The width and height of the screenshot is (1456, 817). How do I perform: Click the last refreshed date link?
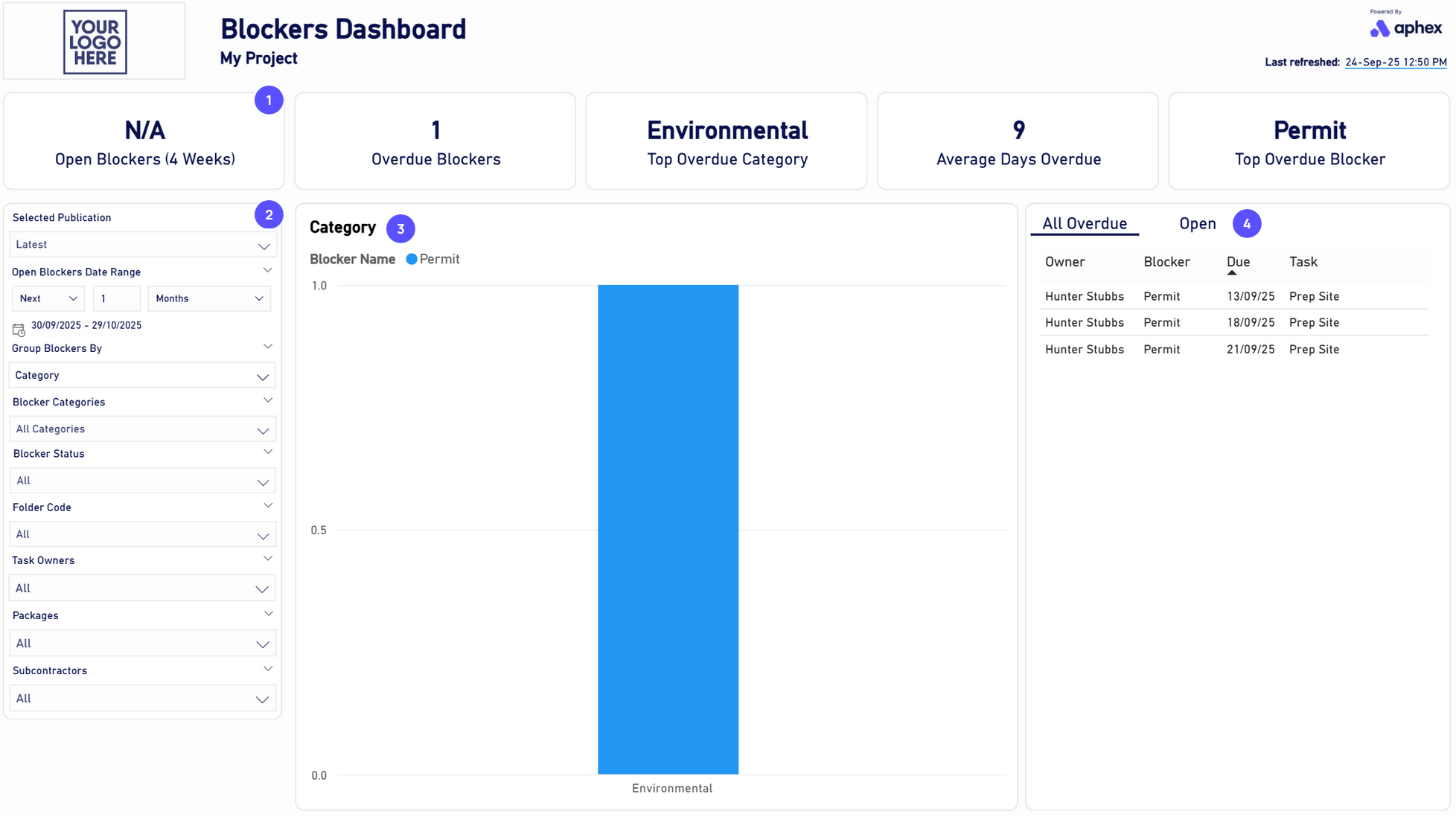[x=1395, y=63]
